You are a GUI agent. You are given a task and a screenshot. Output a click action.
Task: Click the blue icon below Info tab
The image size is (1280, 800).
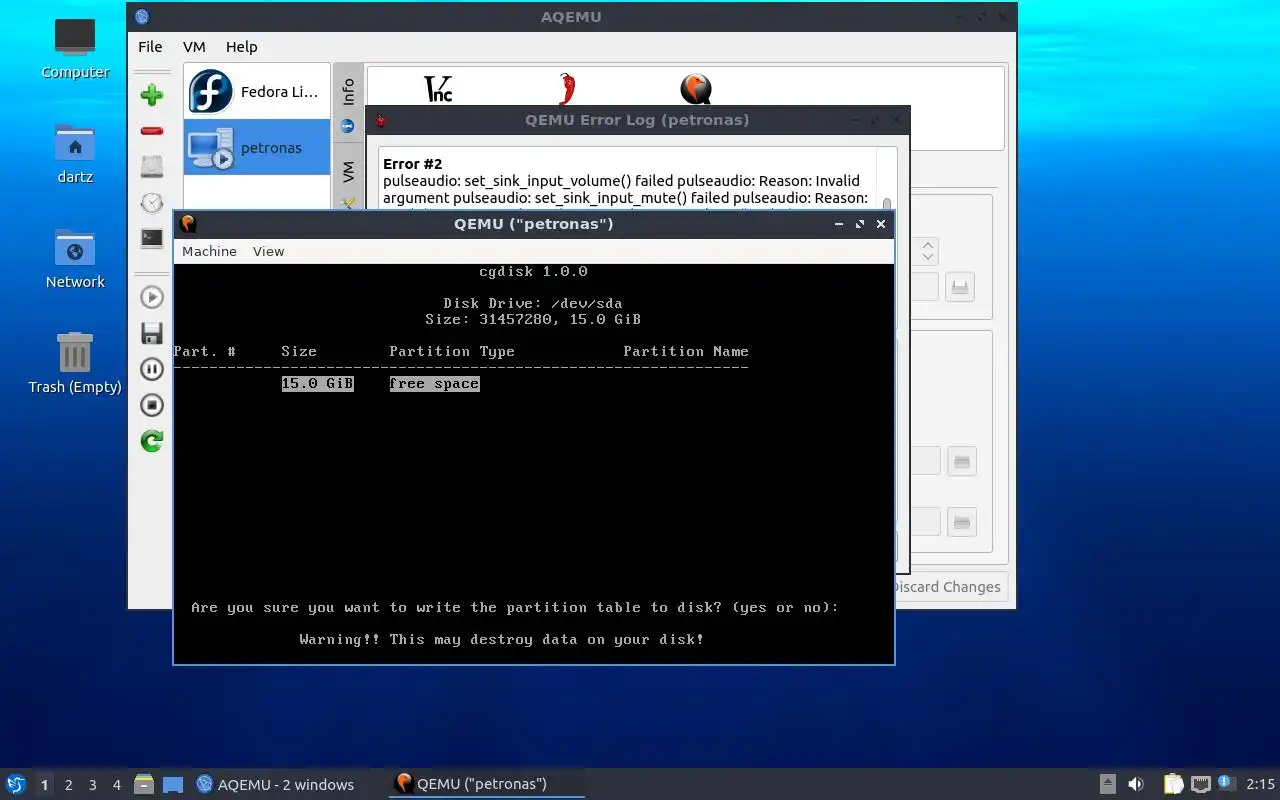click(x=348, y=126)
